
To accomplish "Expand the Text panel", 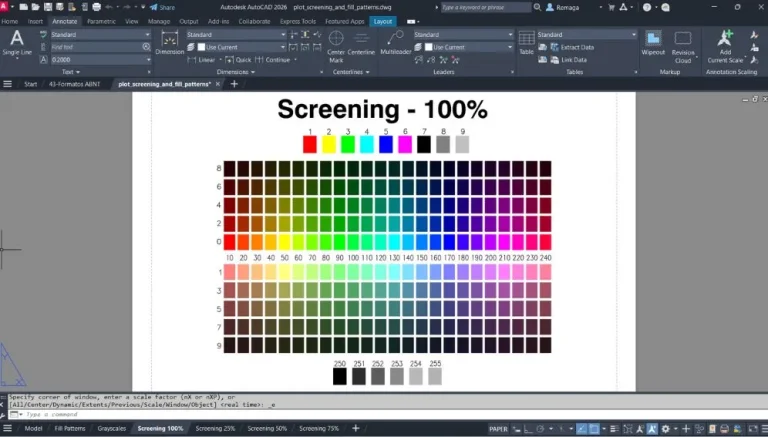I will (x=71, y=72).
